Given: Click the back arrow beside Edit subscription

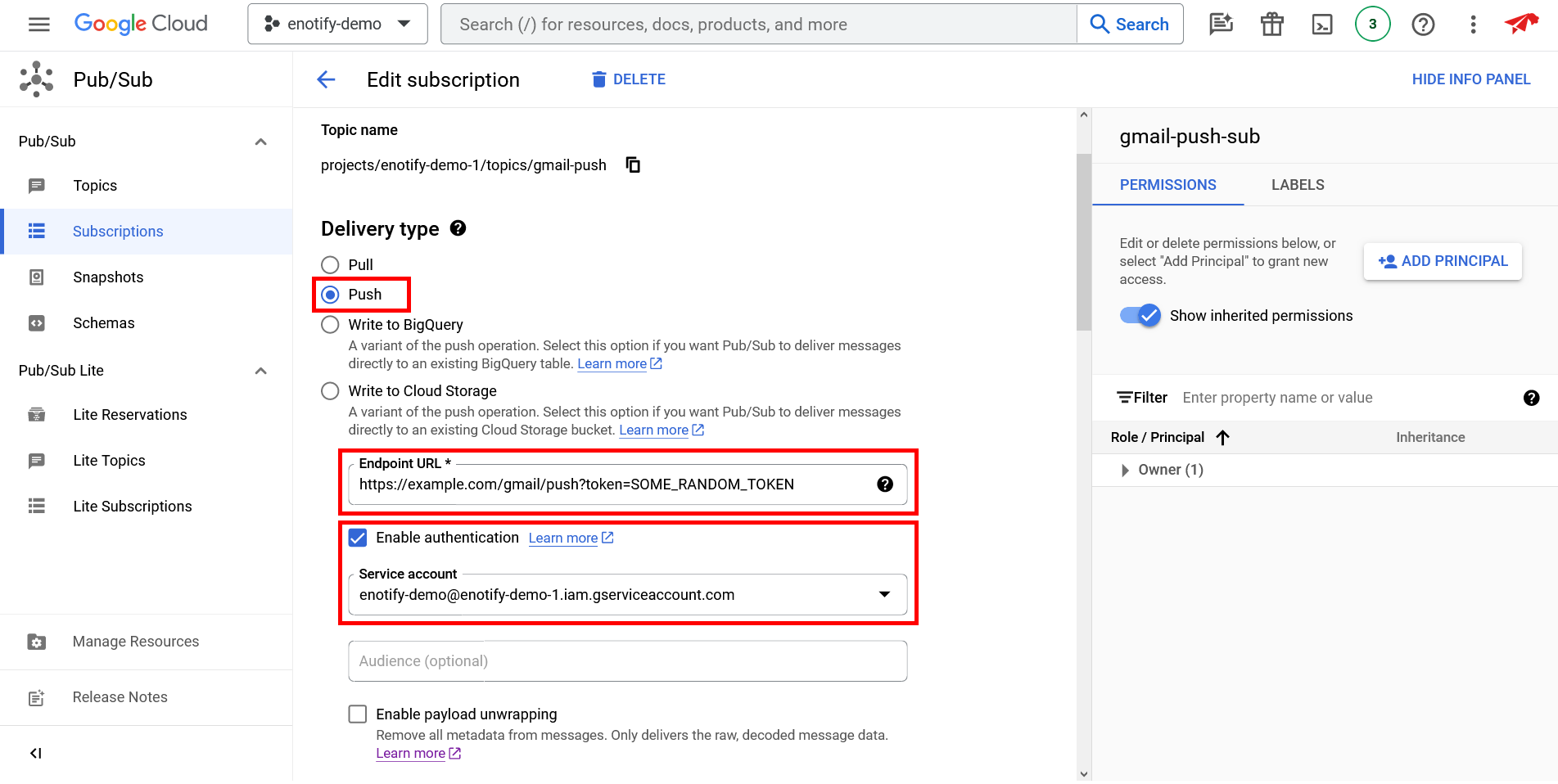Looking at the screenshot, I should [x=326, y=79].
